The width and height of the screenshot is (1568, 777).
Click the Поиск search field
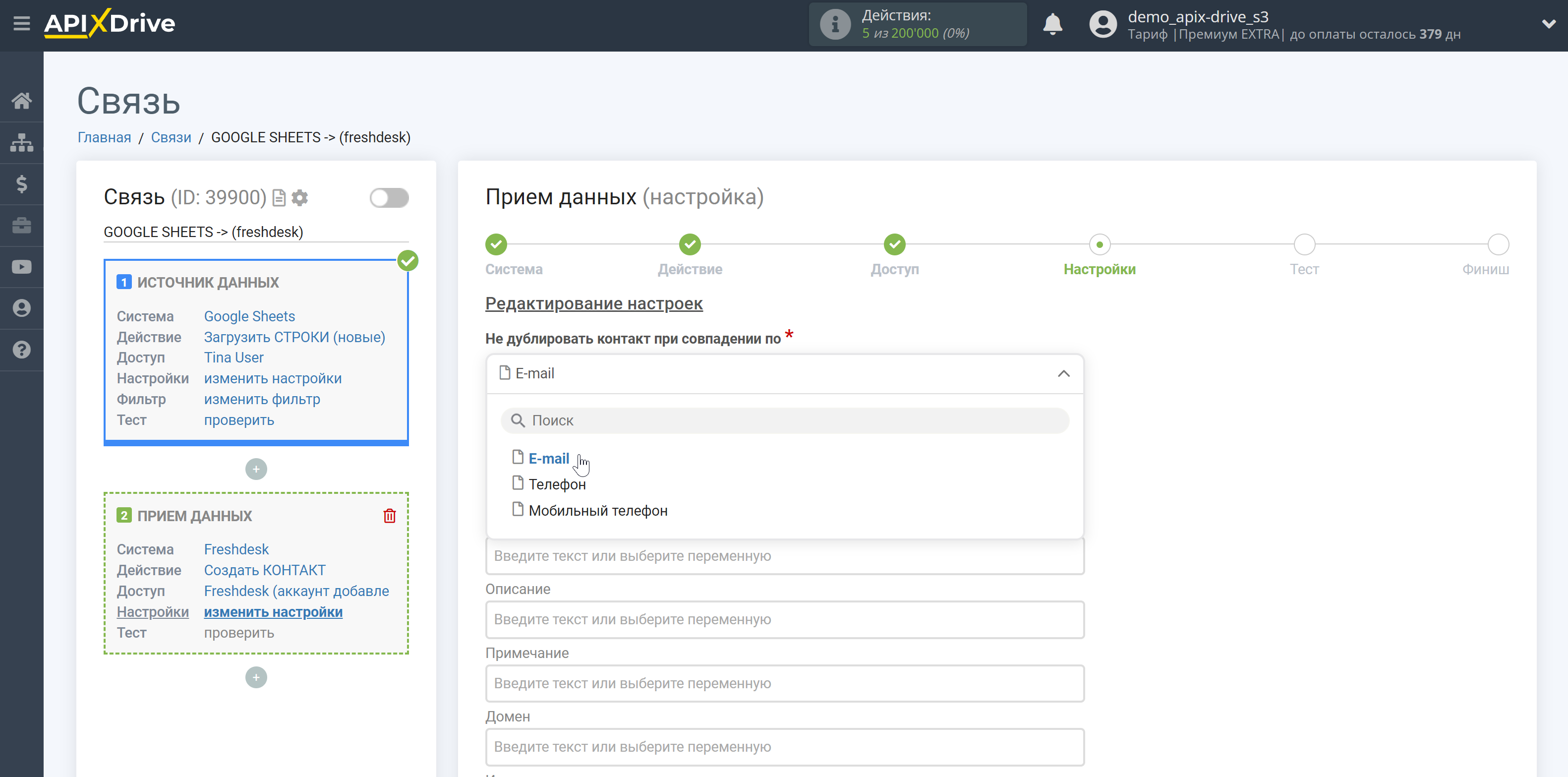click(x=785, y=420)
